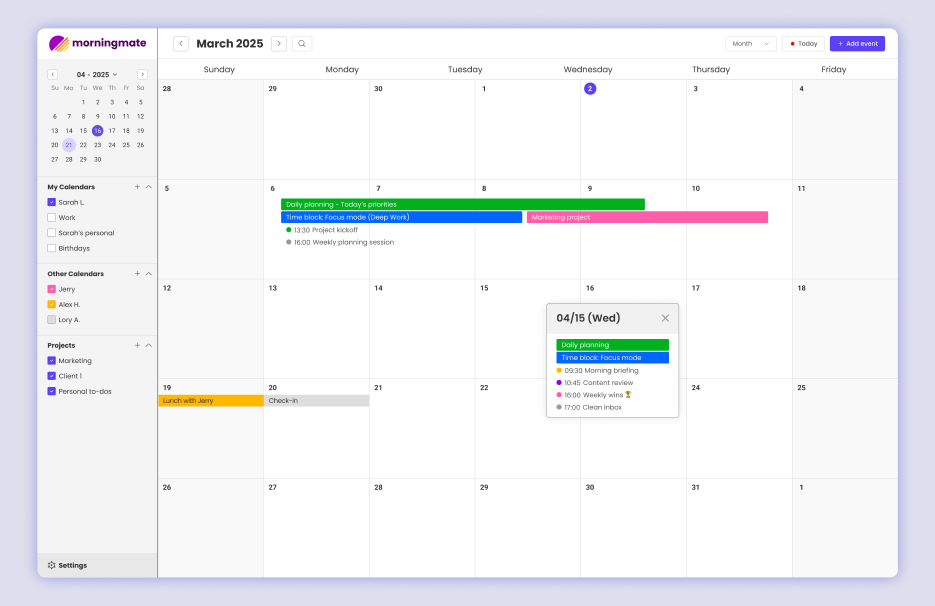Open Time block: Focus mode (Deep Work) event
935x606 pixels.
point(401,217)
